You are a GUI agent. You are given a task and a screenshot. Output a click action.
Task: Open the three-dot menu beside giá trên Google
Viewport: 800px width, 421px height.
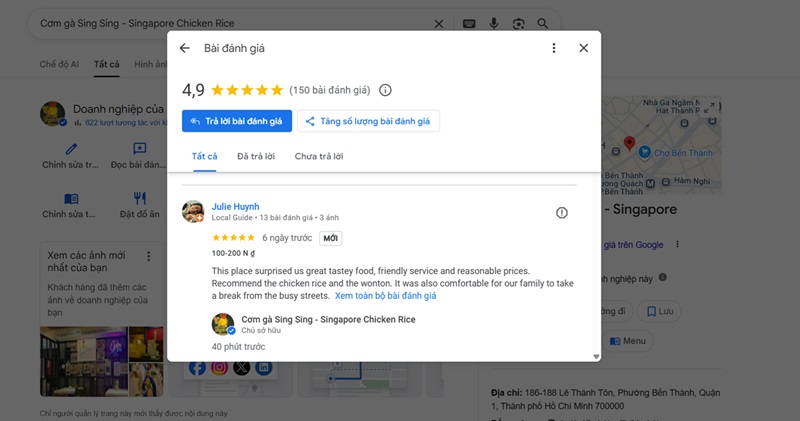(678, 244)
